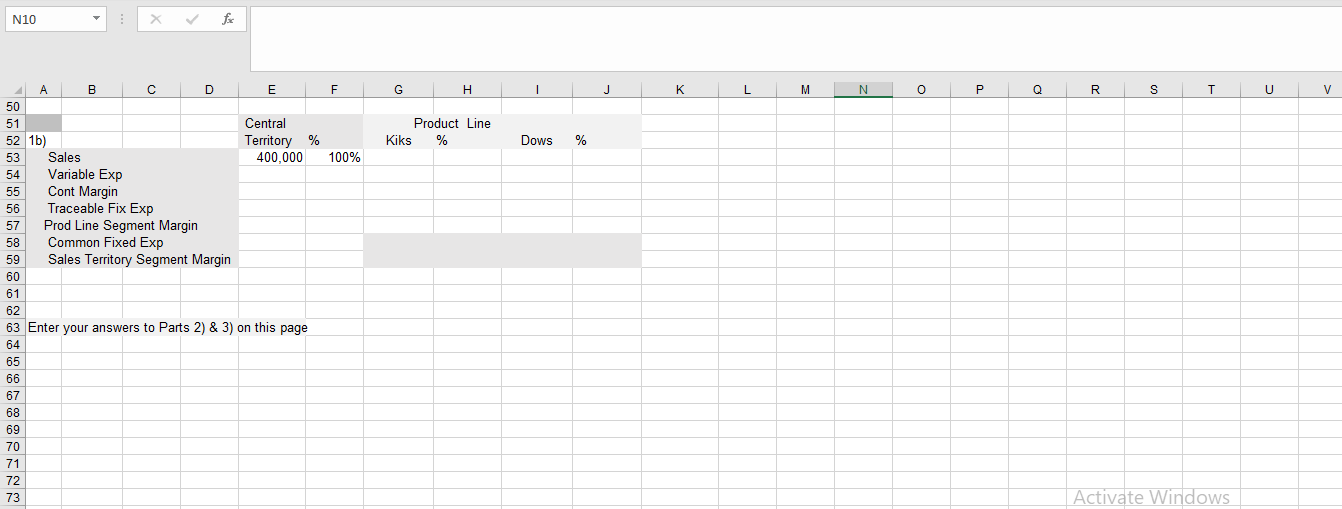
Task: Click the Cancel (X) formula bar icon
Action: [x=156, y=19]
